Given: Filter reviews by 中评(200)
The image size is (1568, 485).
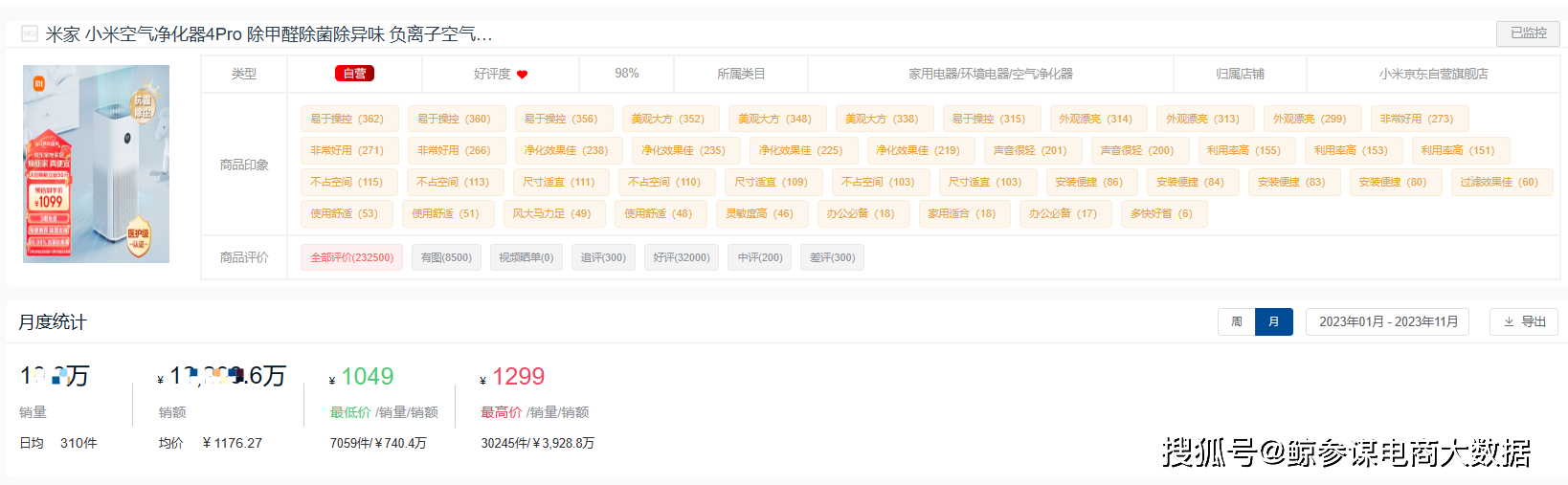Looking at the screenshot, I should point(760,257).
